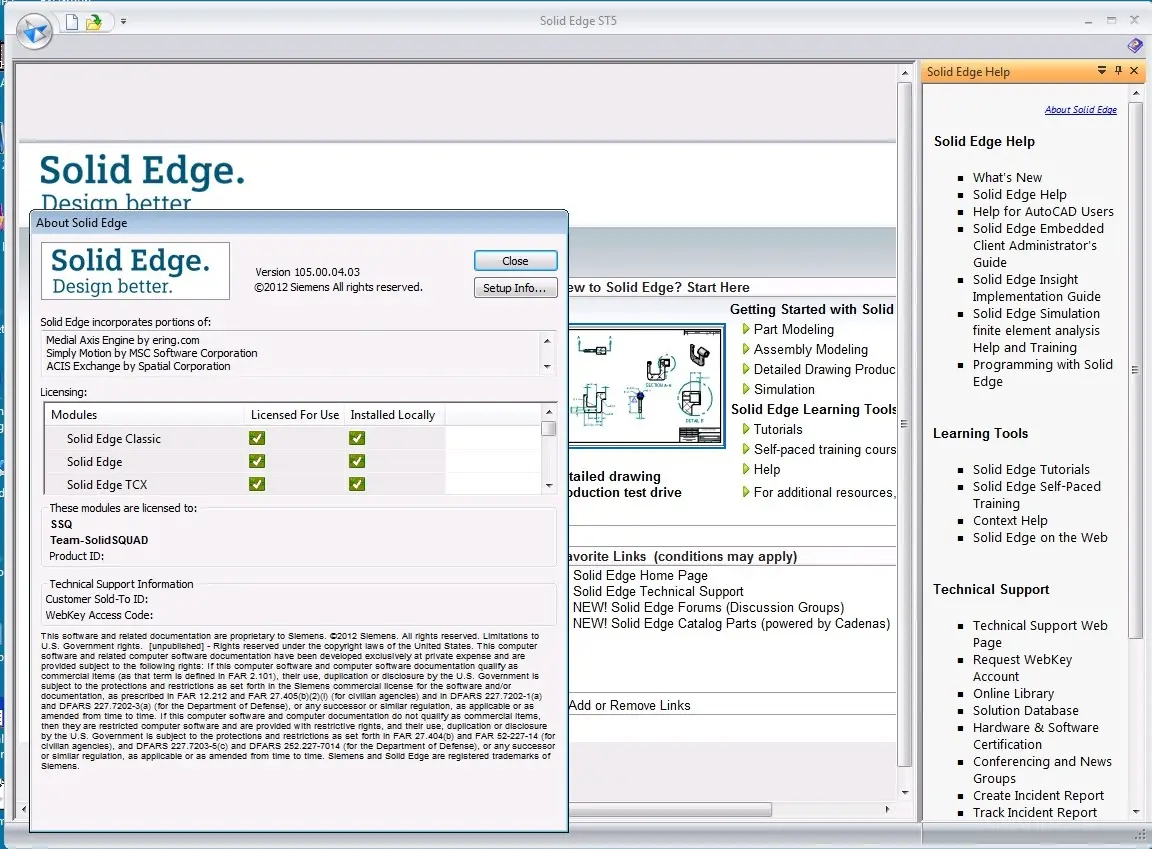Click scroll-up arrow of start page vertical scrollbar

[905, 73]
